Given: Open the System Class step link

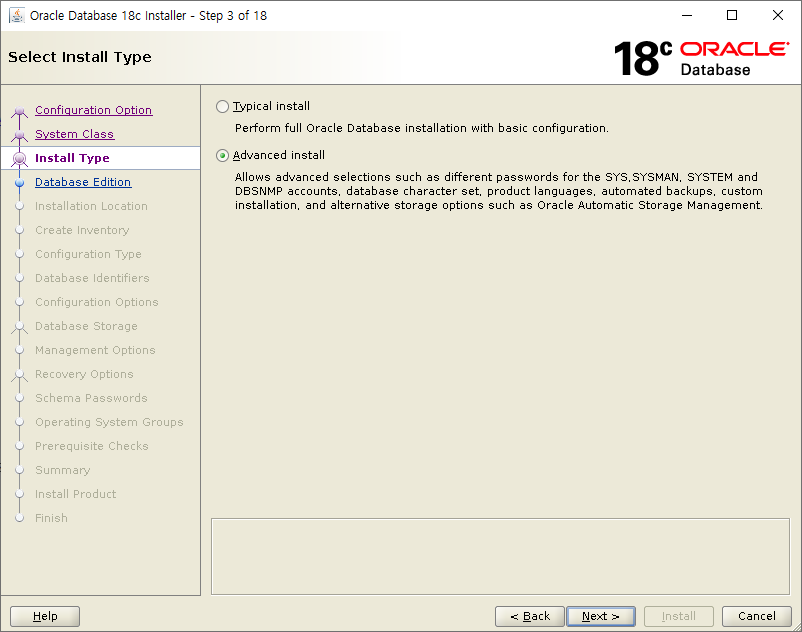Looking at the screenshot, I should tap(75, 134).
